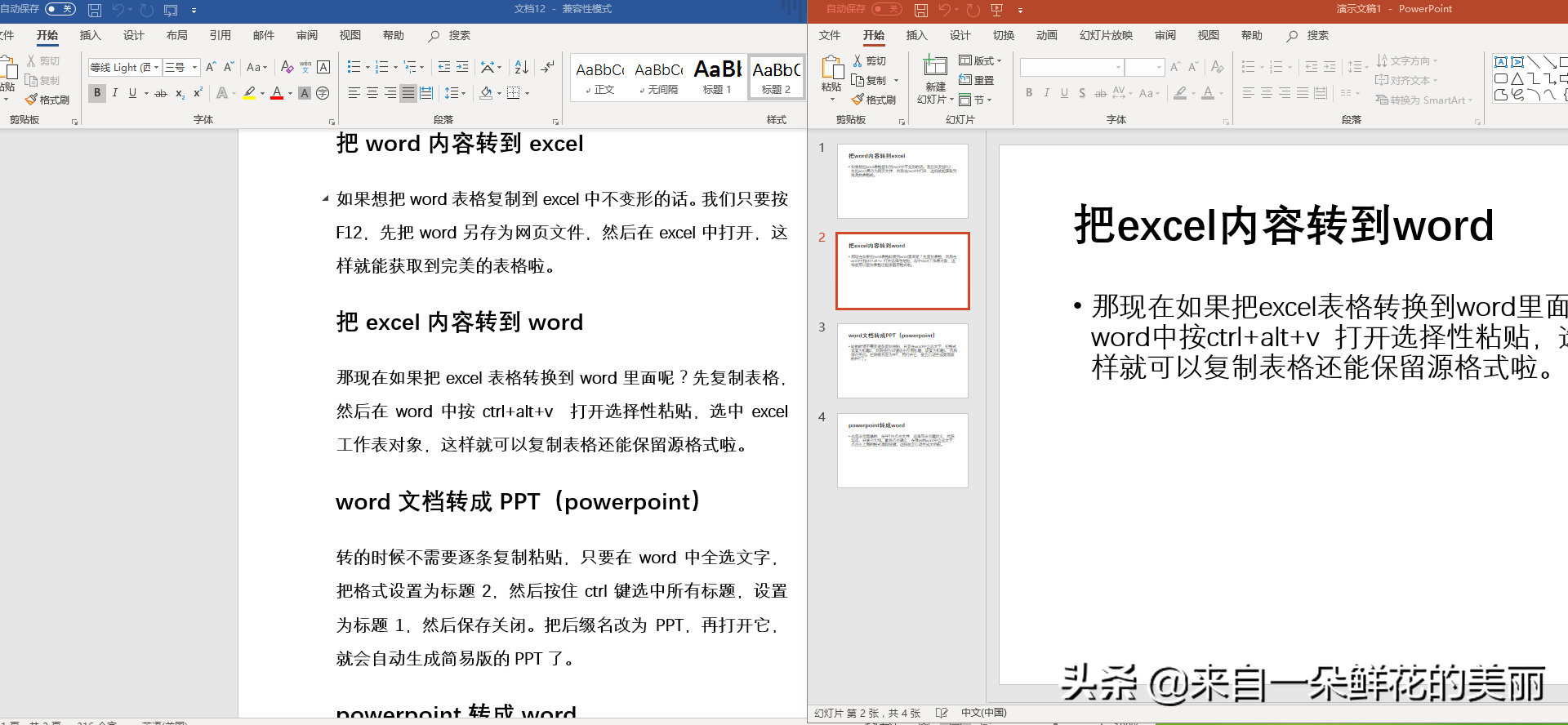This screenshot has height=725, width=1568.
Task: Click Word's Increase Font Size icon
Action: 211,67
